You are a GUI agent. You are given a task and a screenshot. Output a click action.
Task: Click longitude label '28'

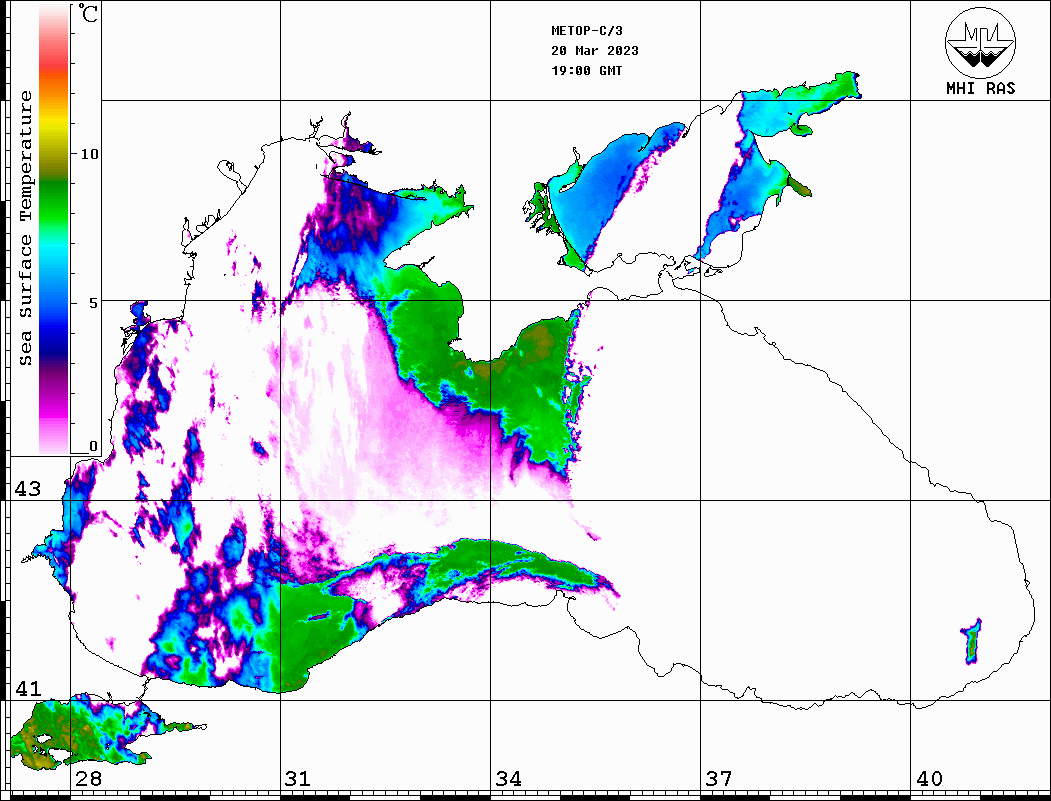(88, 779)
